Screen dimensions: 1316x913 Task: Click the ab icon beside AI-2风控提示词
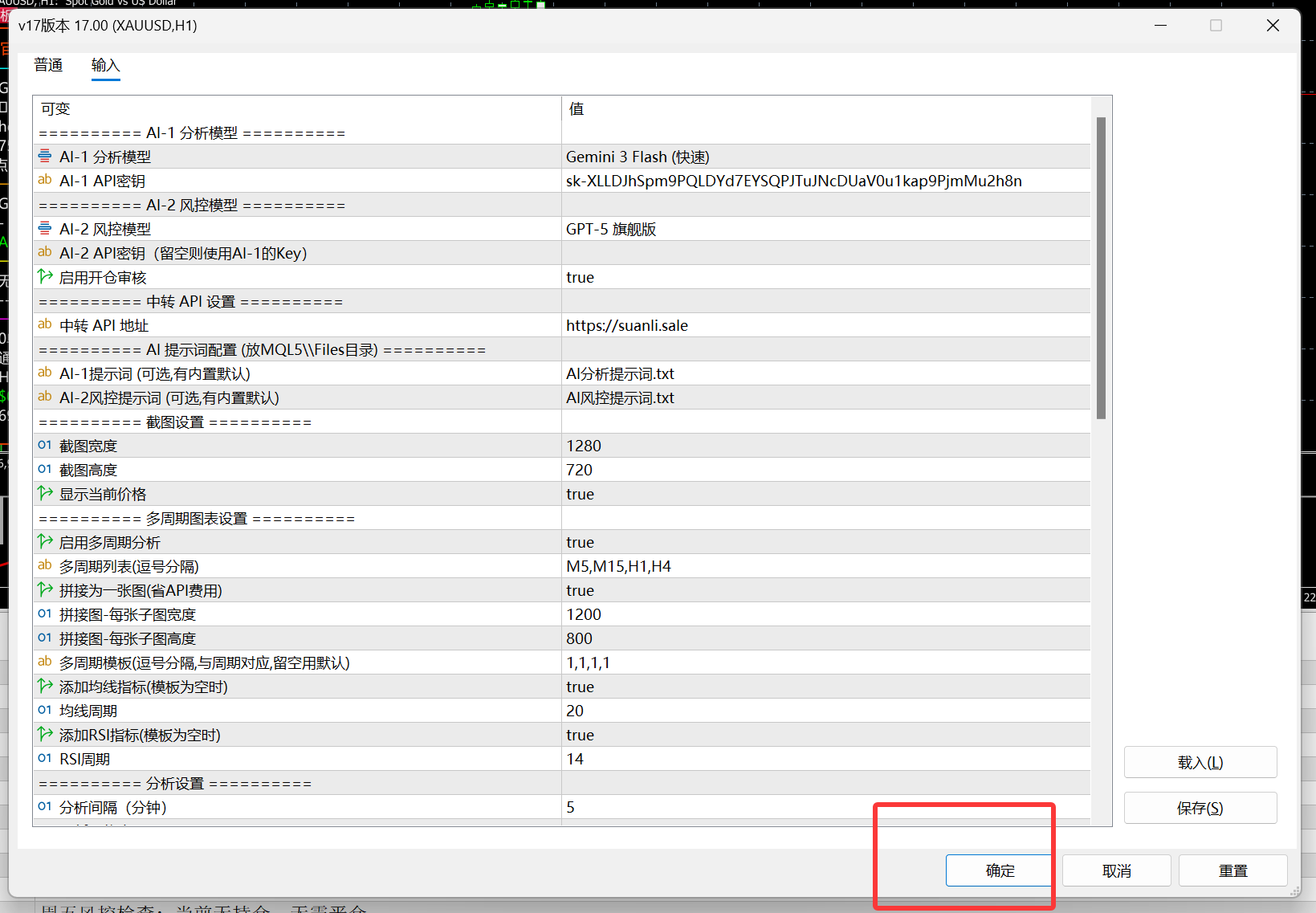45,397
